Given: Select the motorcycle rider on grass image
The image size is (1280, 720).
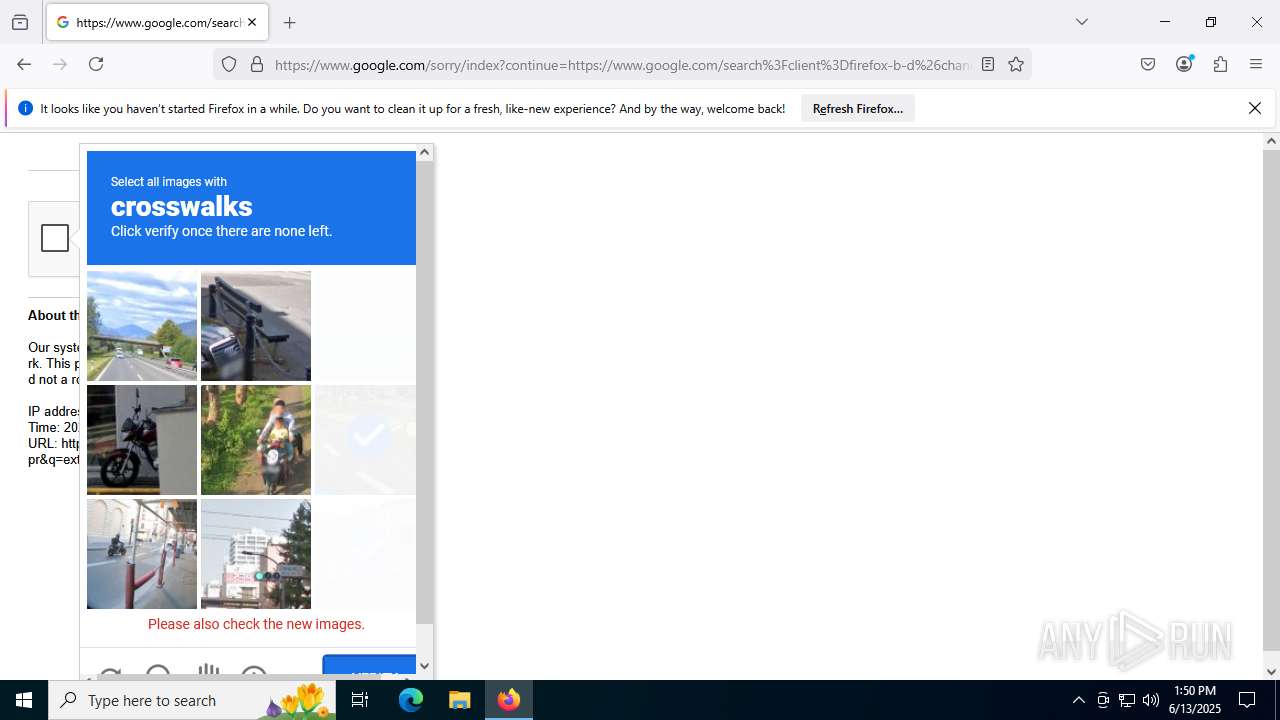Looking at the screenshot, I should pyautogui.click(x=256, y=440).
